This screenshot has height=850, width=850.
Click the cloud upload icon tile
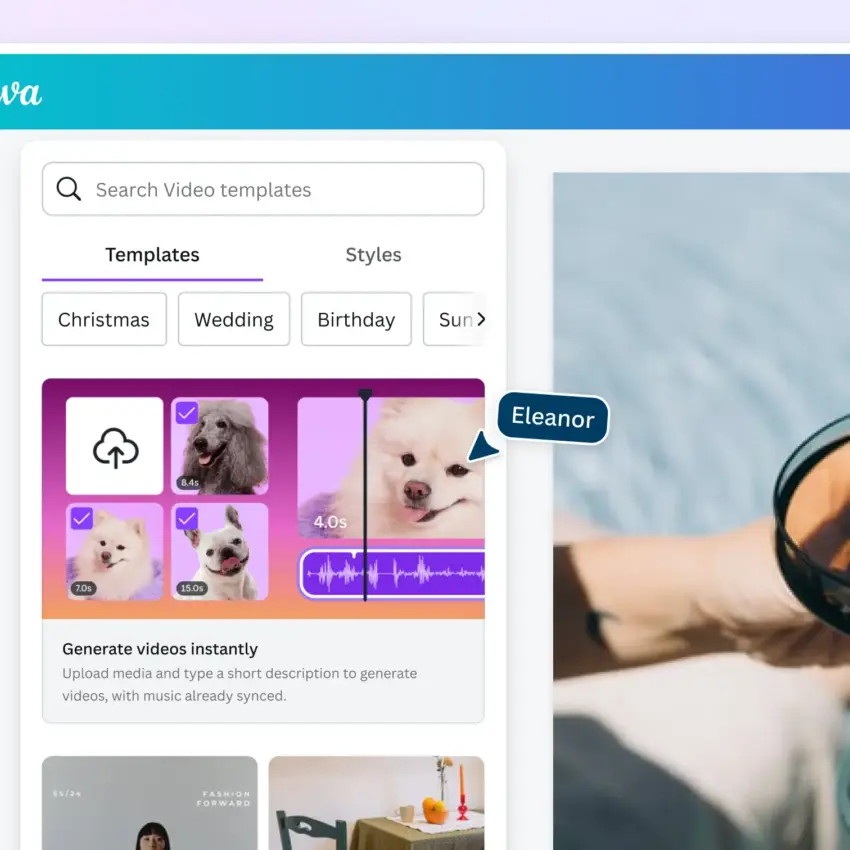point(114,446)
